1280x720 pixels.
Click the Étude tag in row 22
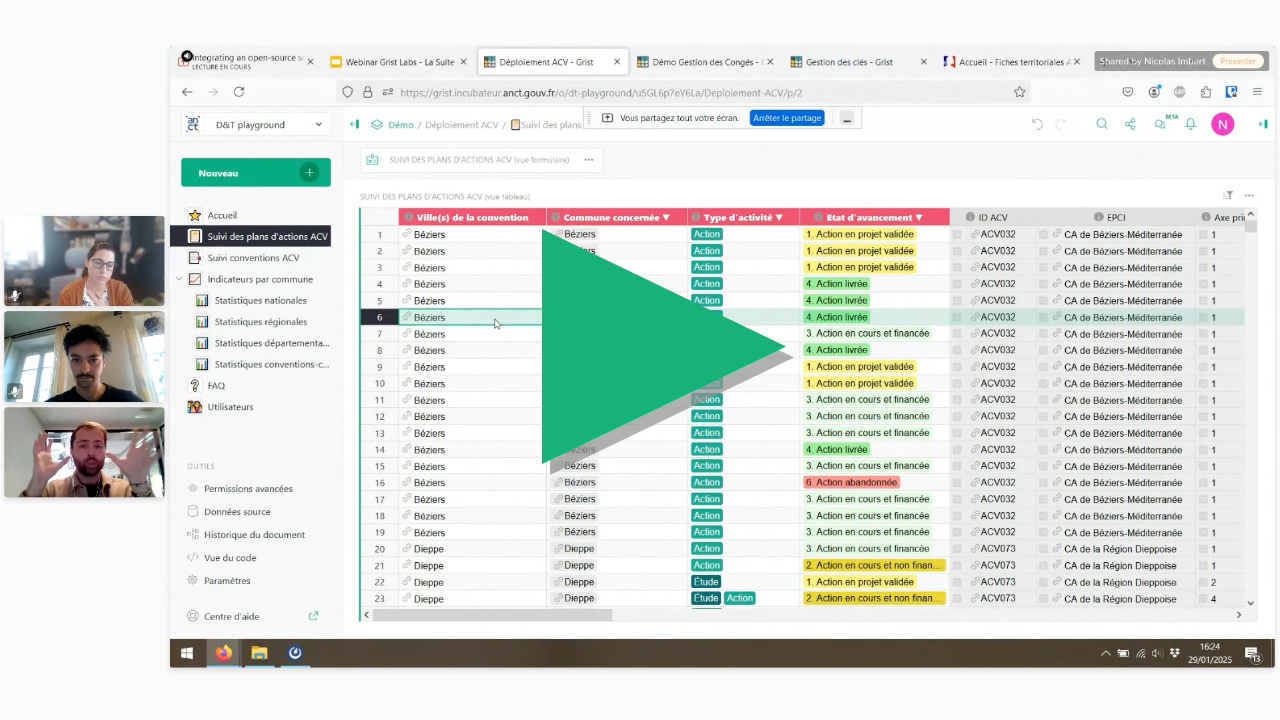[706, 582]
